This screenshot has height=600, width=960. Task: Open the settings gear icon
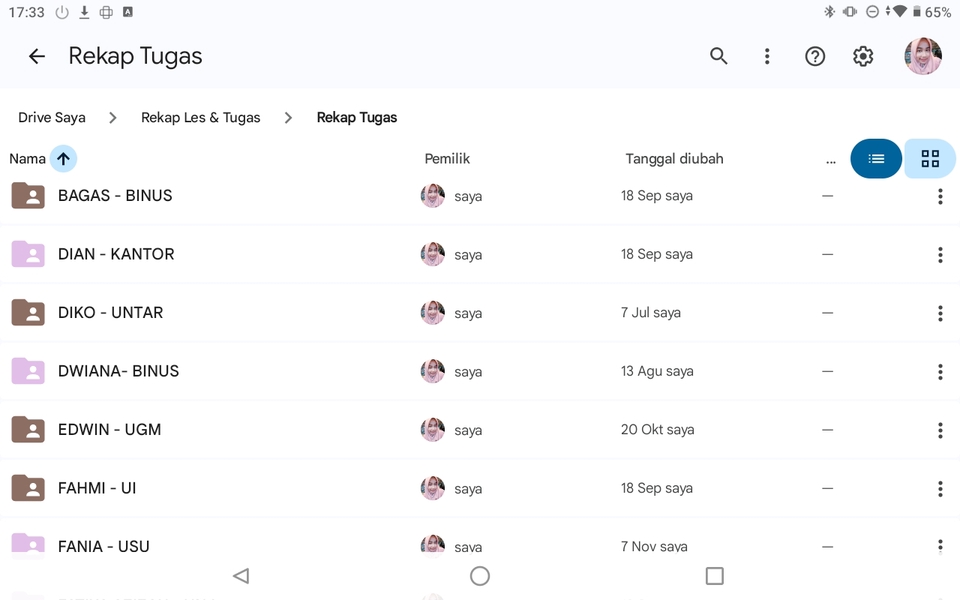coord(863,56)
